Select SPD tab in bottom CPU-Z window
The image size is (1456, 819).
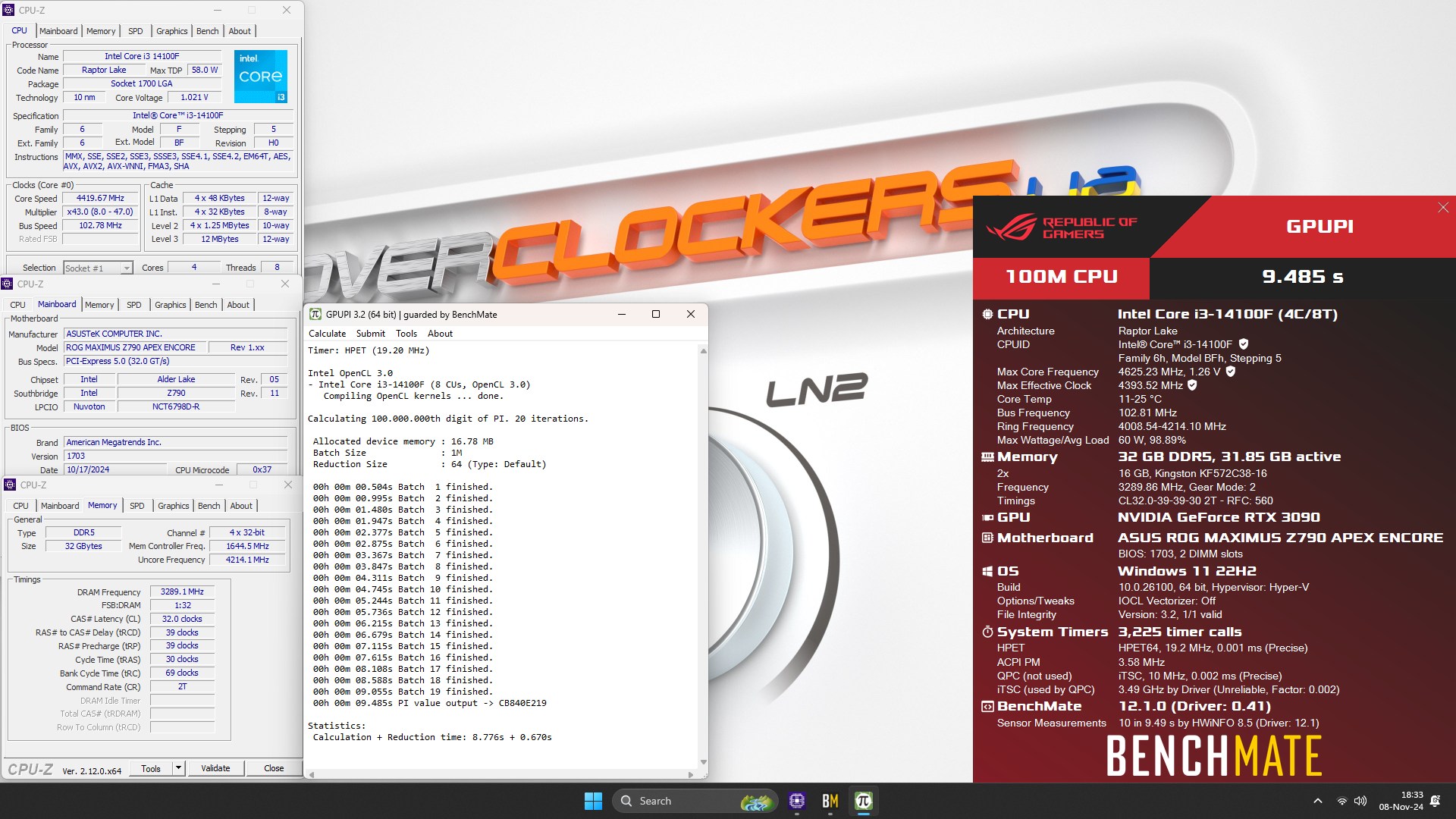[x=136, y=506]
